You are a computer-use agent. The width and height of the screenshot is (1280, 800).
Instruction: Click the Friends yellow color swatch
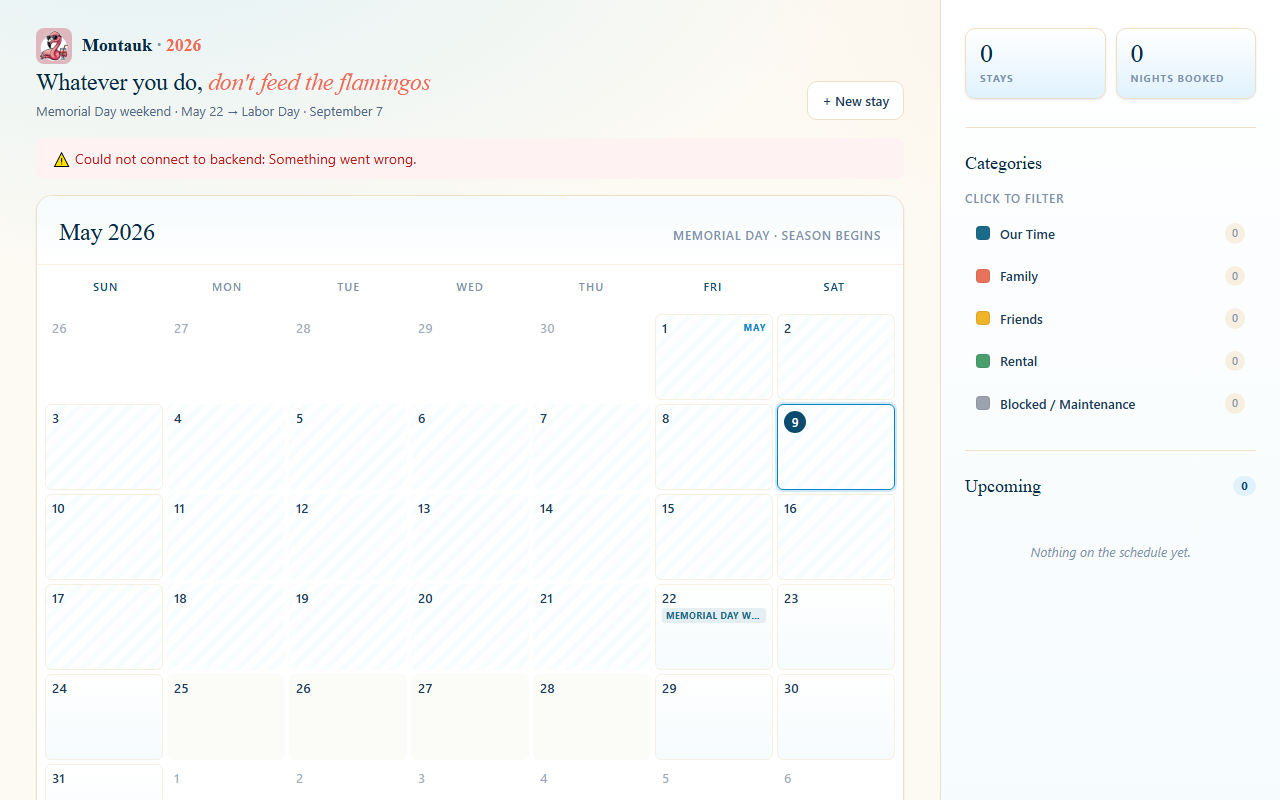coord(983,318)
